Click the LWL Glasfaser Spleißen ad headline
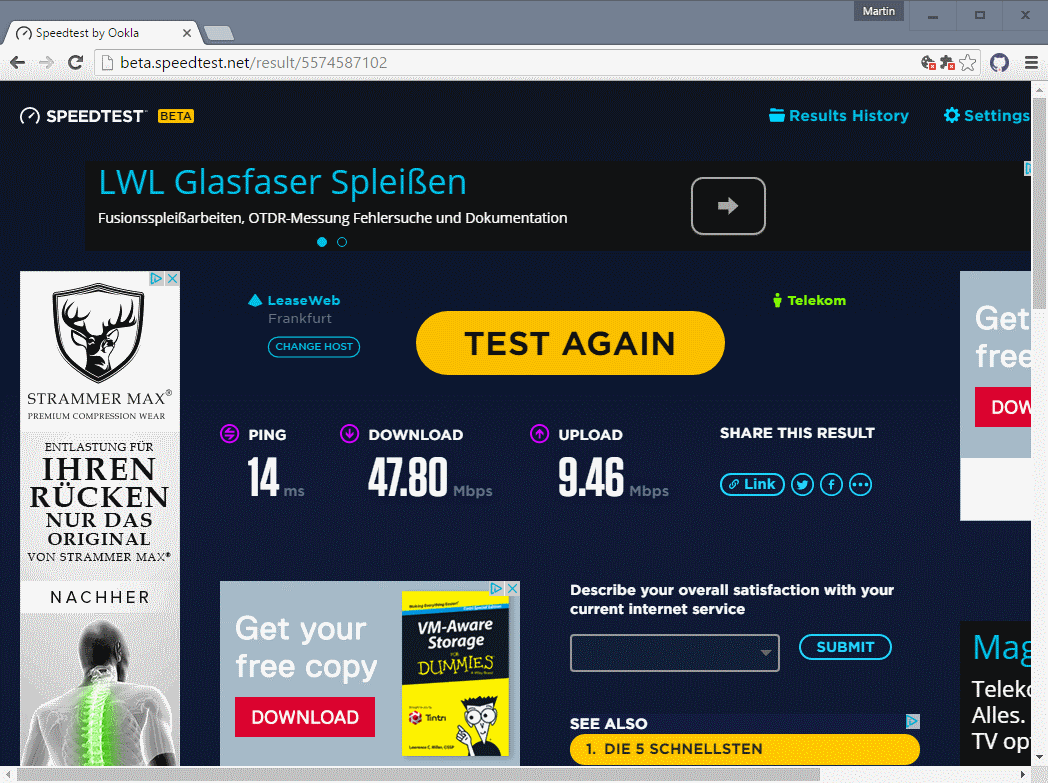Image resolution: width=1048 pixels, height=783 pixels. click(x=283, y=182)
